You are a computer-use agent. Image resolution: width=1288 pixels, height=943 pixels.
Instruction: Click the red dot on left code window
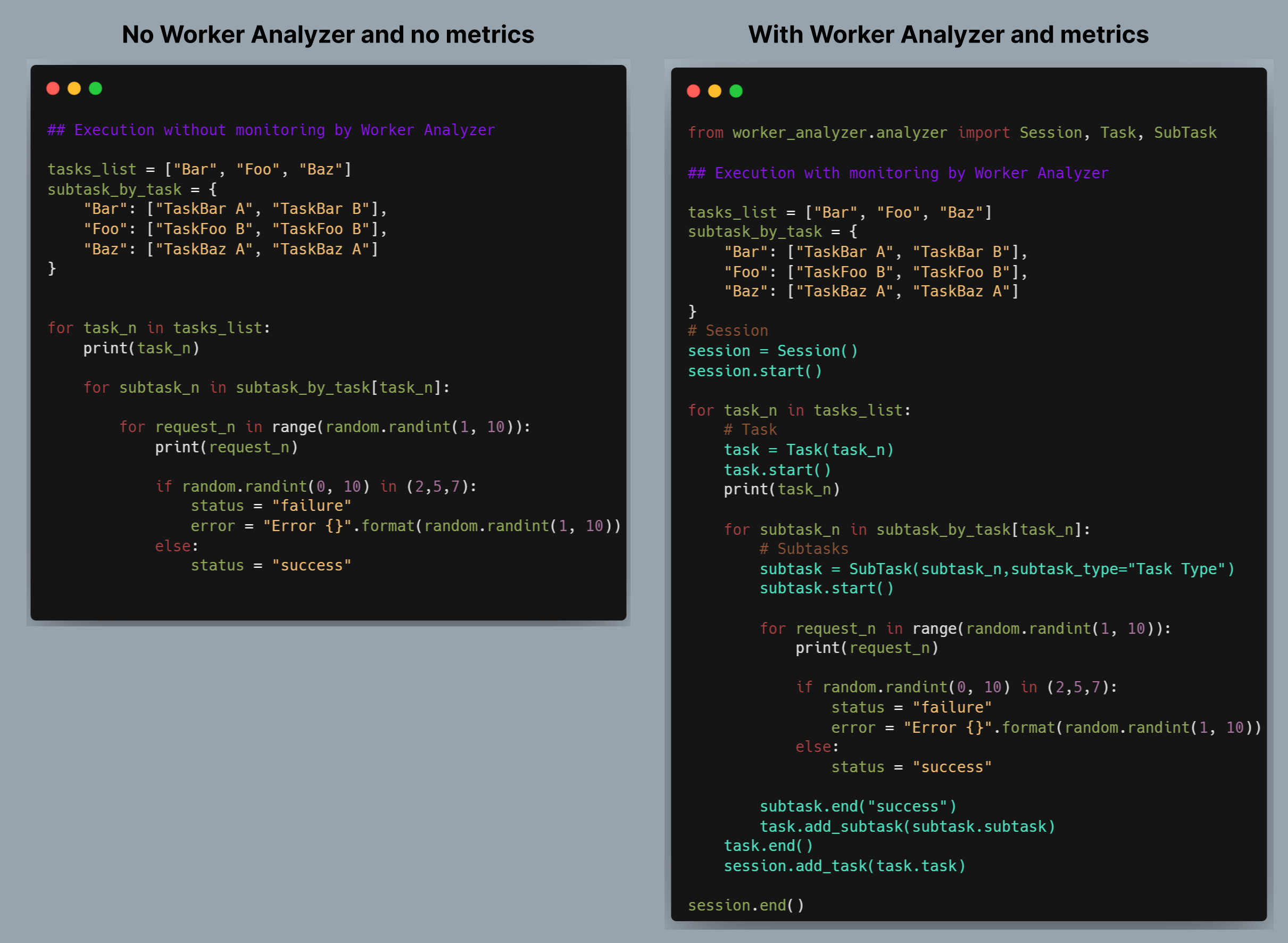(53, 88)
